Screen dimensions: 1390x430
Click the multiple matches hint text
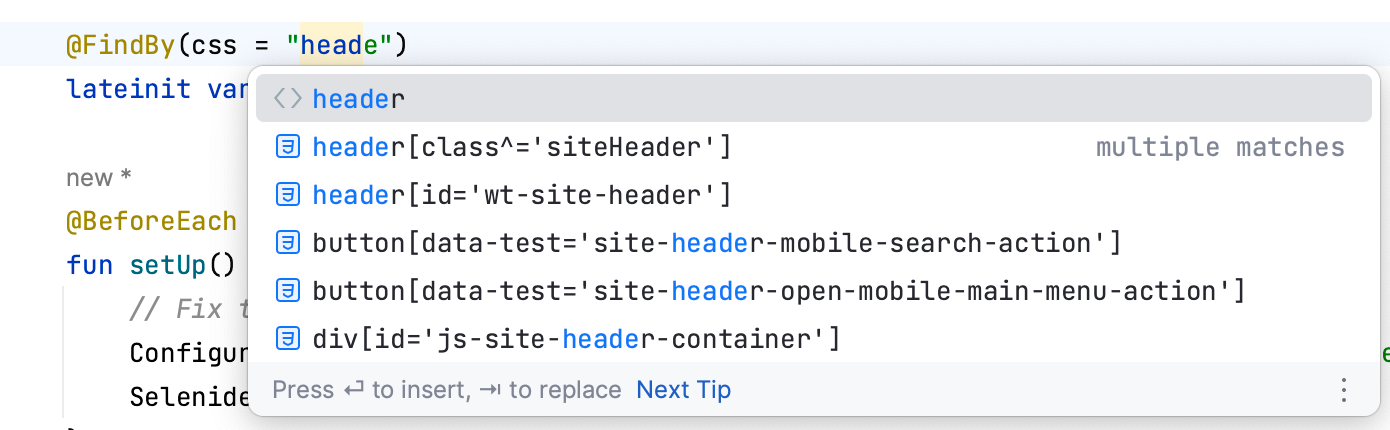coord(1220,148)
